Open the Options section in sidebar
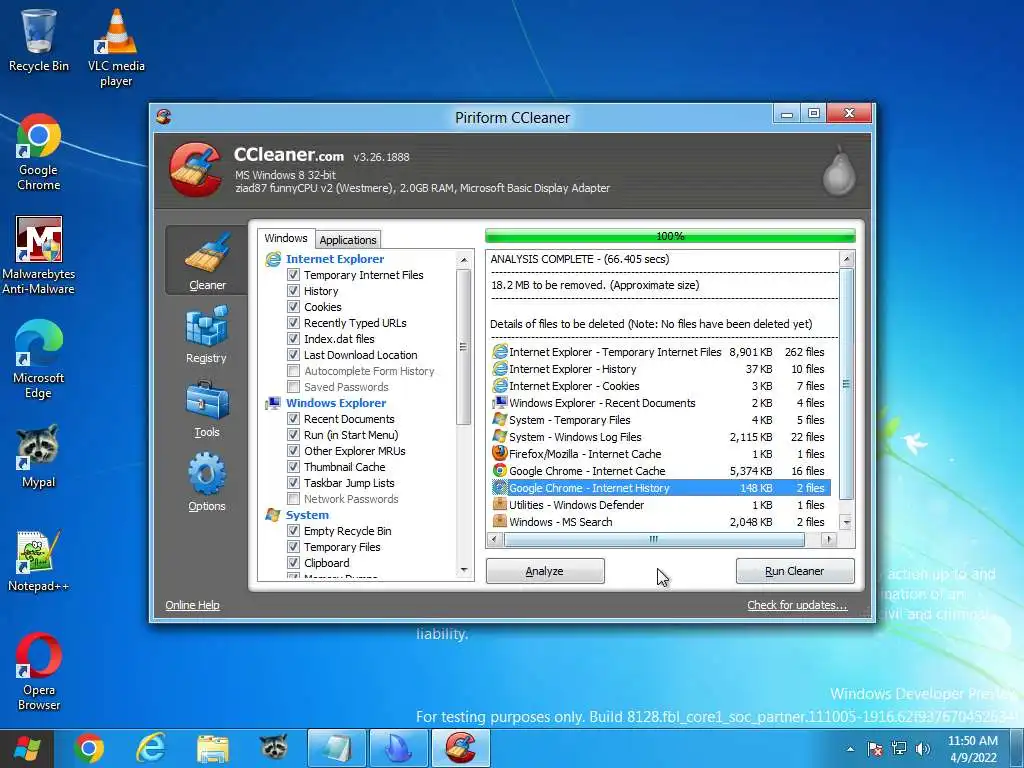The height and width of the screenshot is (768, 1024). [x=206, y=483]
